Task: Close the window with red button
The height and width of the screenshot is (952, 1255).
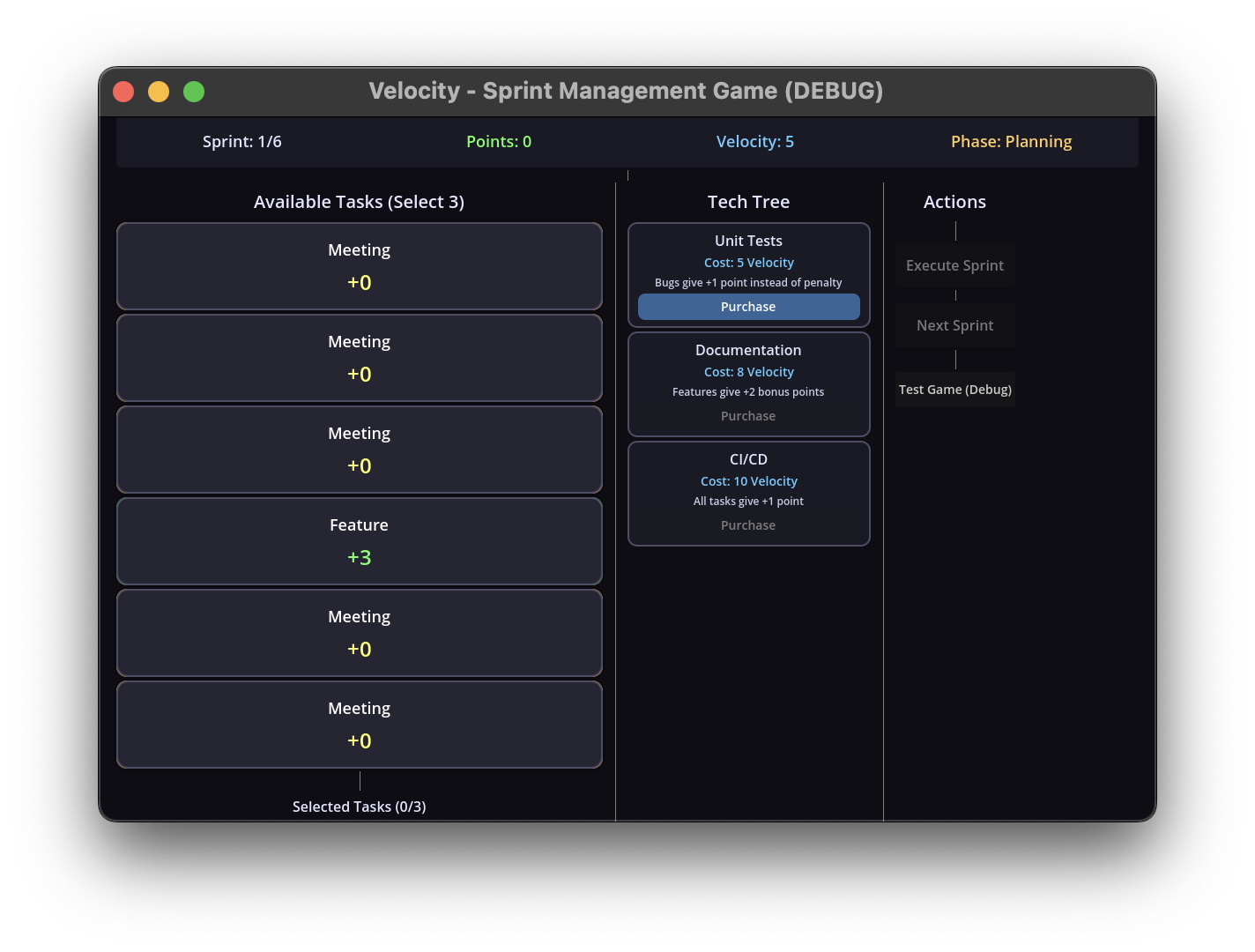Action: 123,92
